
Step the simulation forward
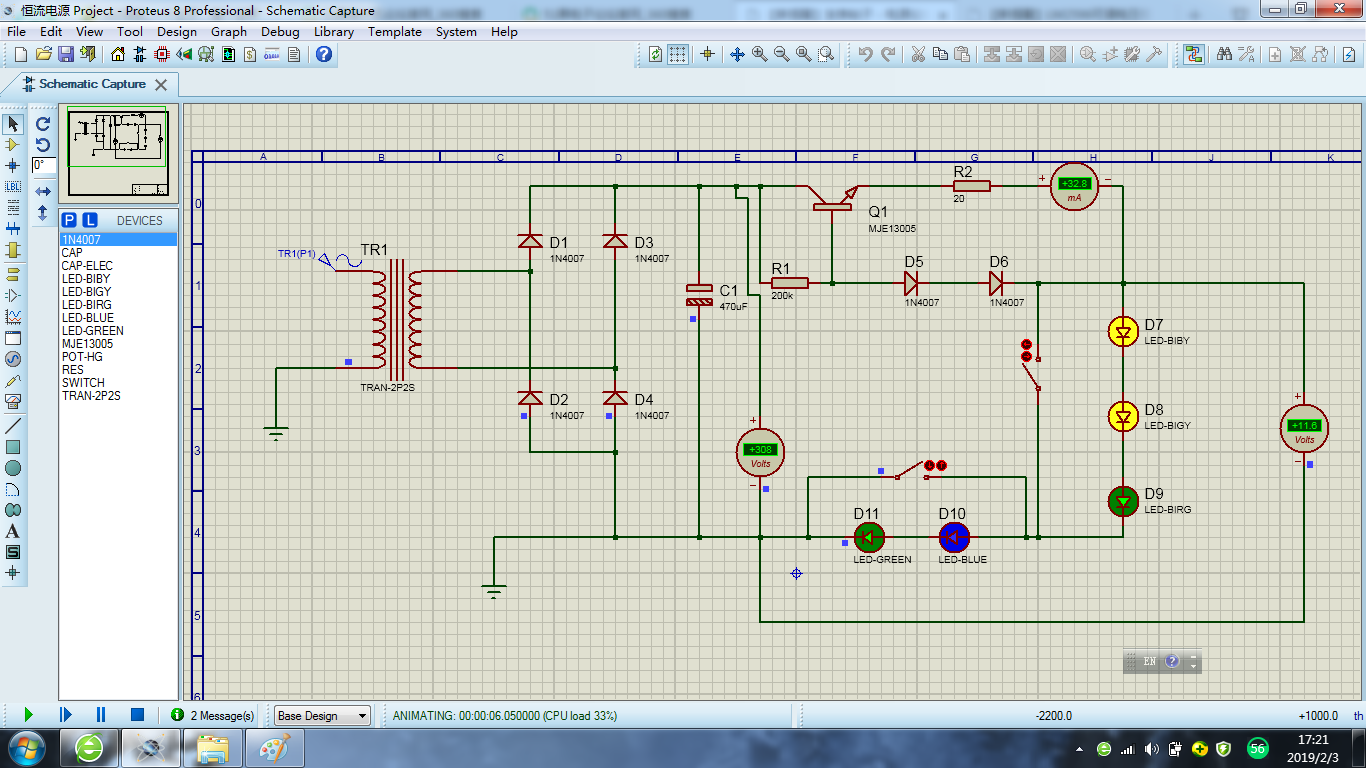pyautogui.click(x=65, y=715)
